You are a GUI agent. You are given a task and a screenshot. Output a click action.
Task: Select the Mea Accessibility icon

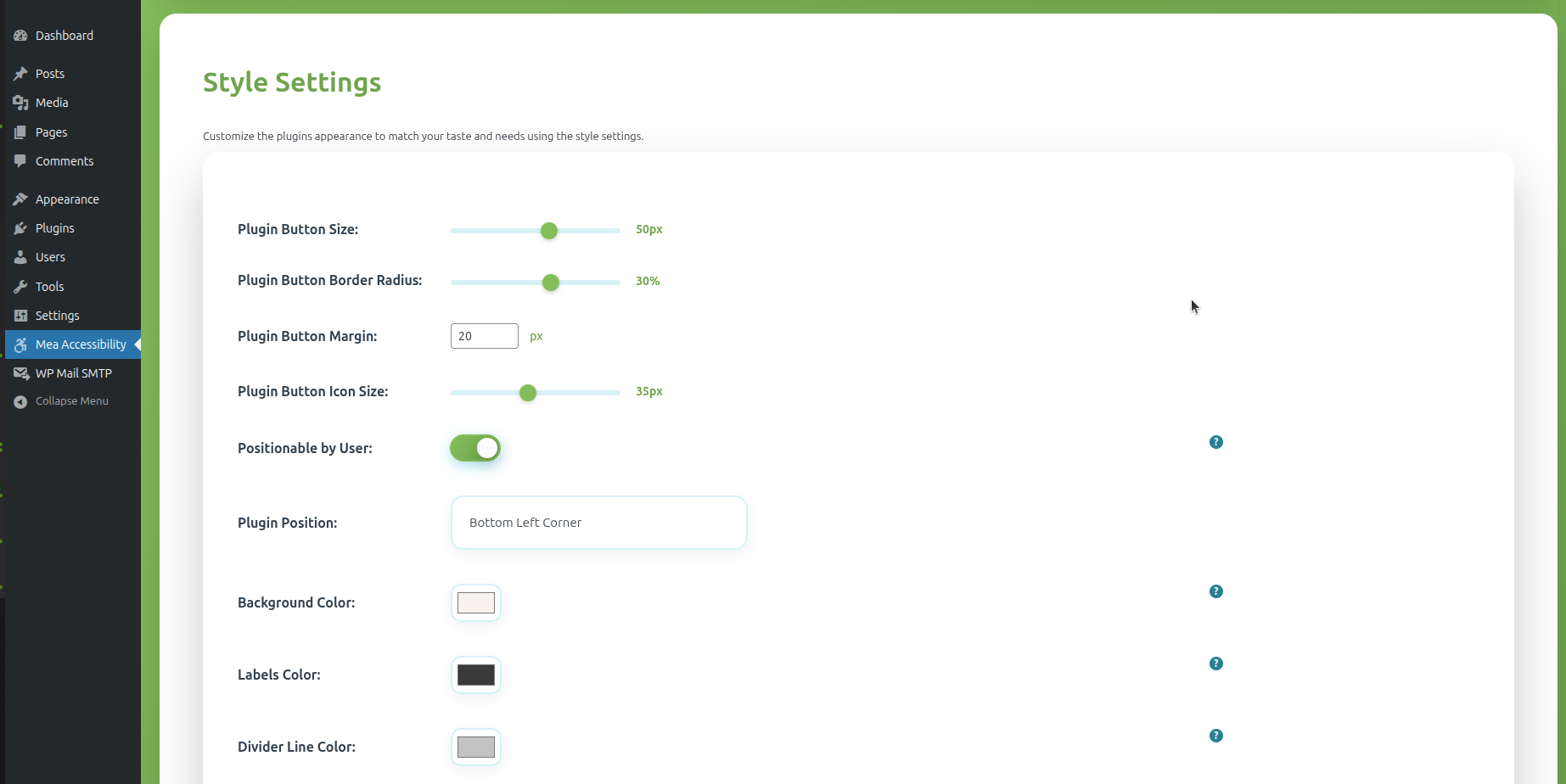(x=20, y=344)
